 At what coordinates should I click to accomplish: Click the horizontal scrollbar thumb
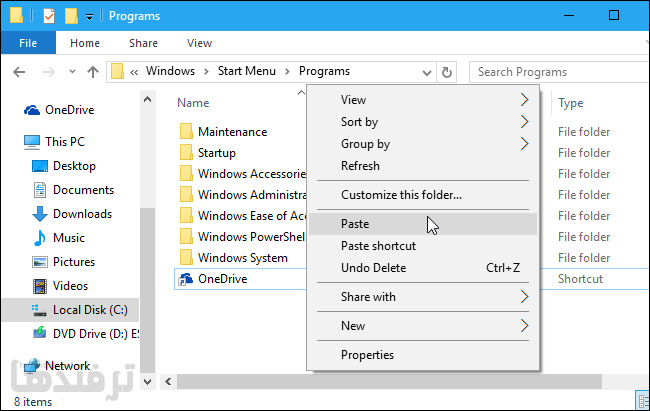(x=389, y=382)
